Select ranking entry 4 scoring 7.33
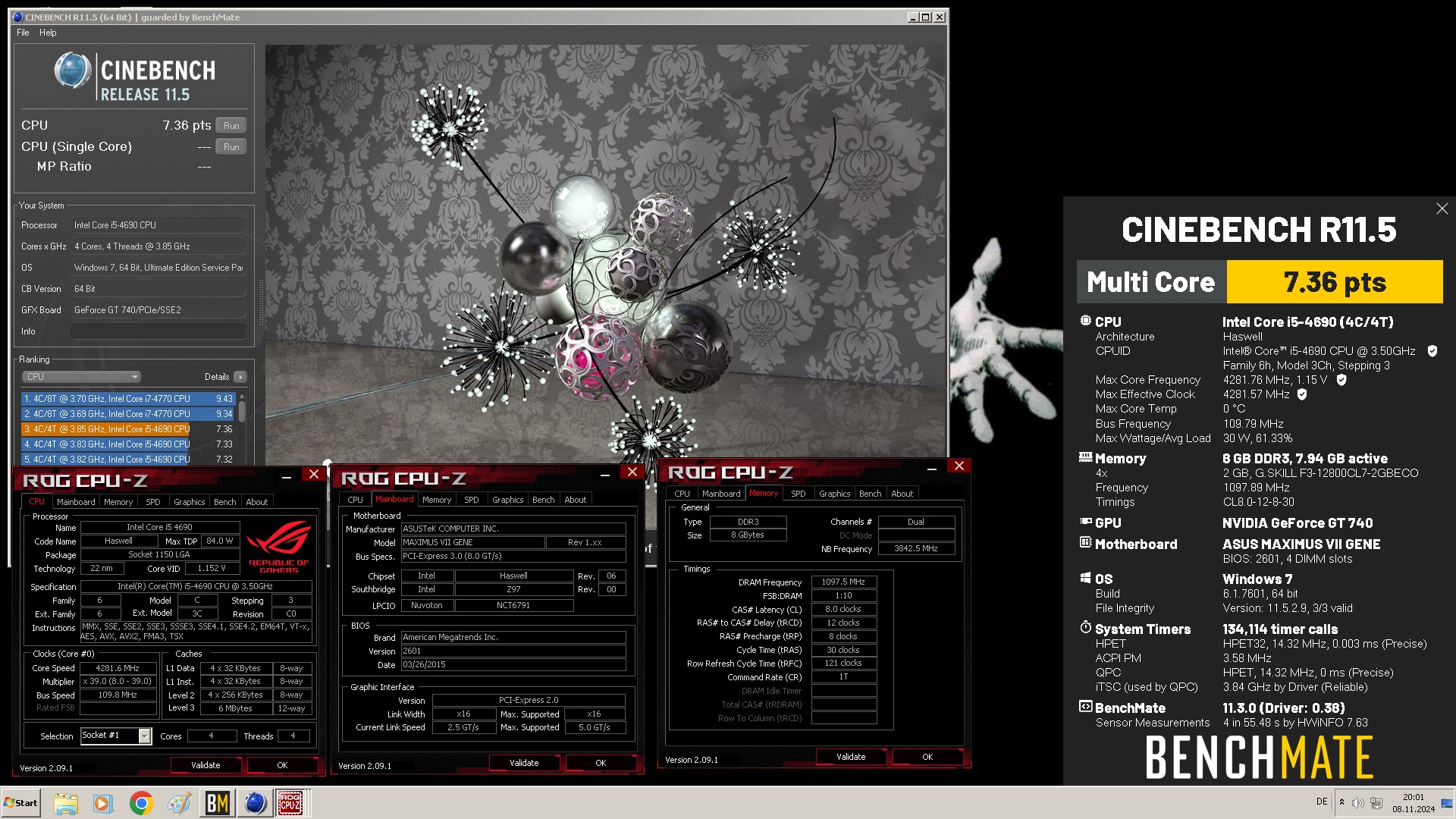 (128, 444)
